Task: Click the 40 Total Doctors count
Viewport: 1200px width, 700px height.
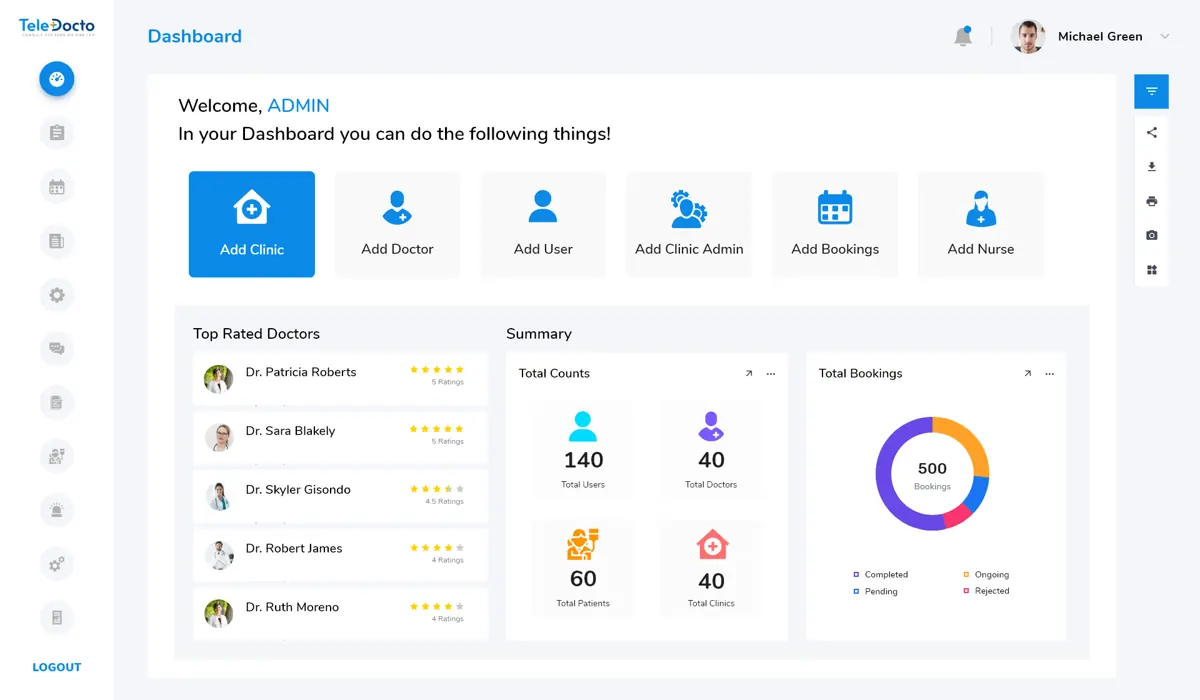Action: pos(711,460)
